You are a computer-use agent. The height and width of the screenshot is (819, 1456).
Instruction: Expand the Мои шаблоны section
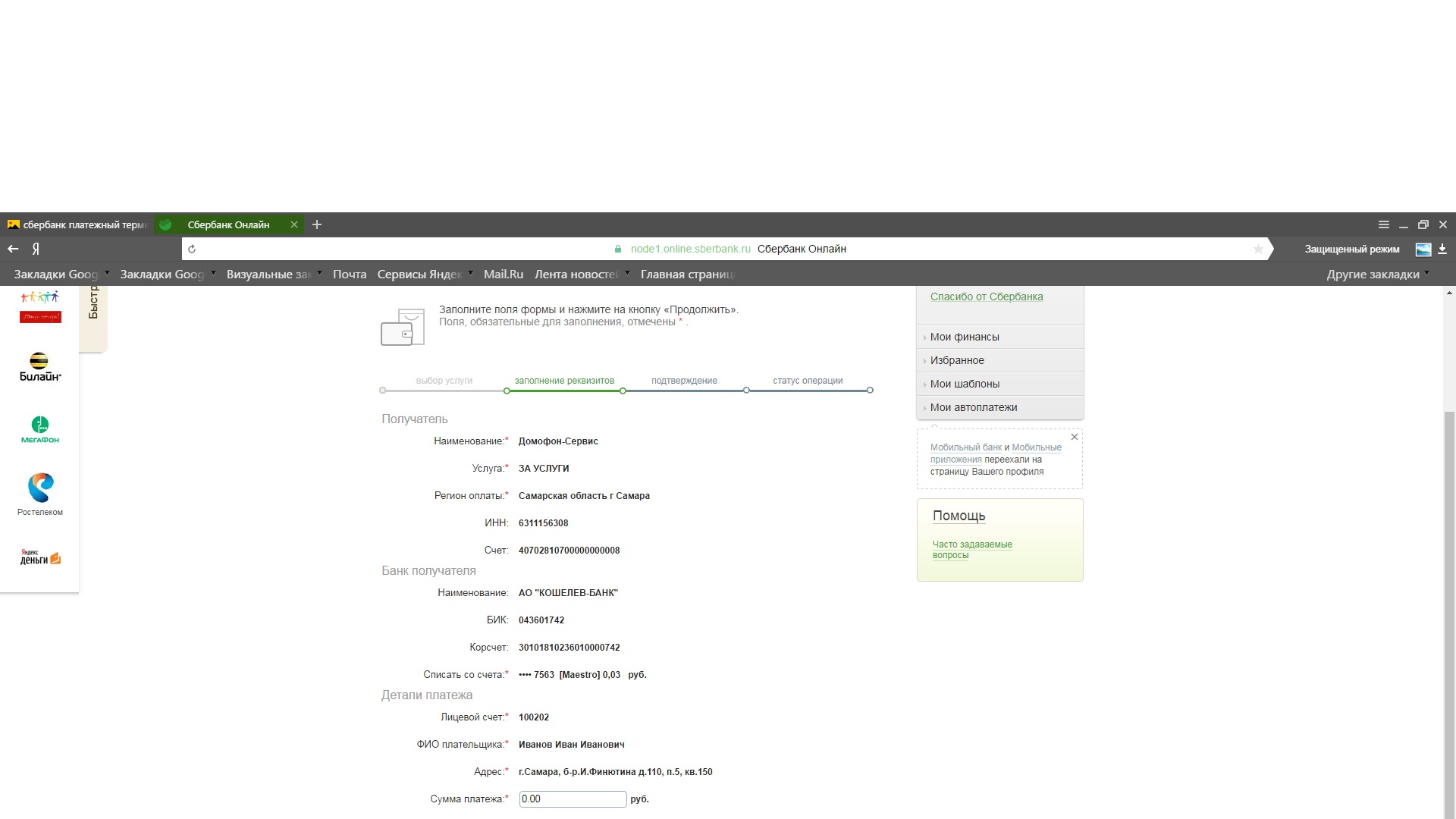tap(965, 384)
